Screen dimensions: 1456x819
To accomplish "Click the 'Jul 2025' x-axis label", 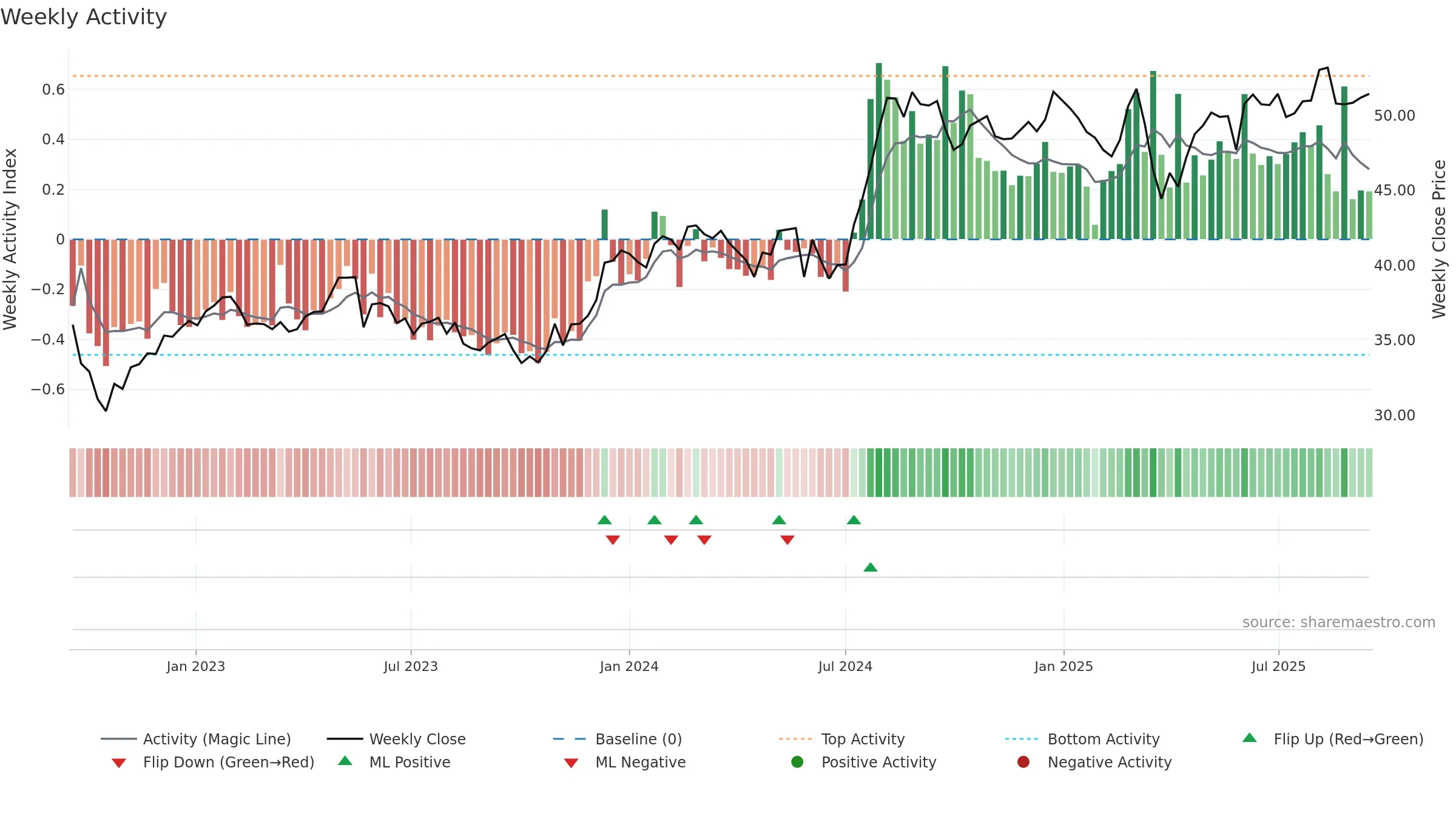I will click(1278, 666).
